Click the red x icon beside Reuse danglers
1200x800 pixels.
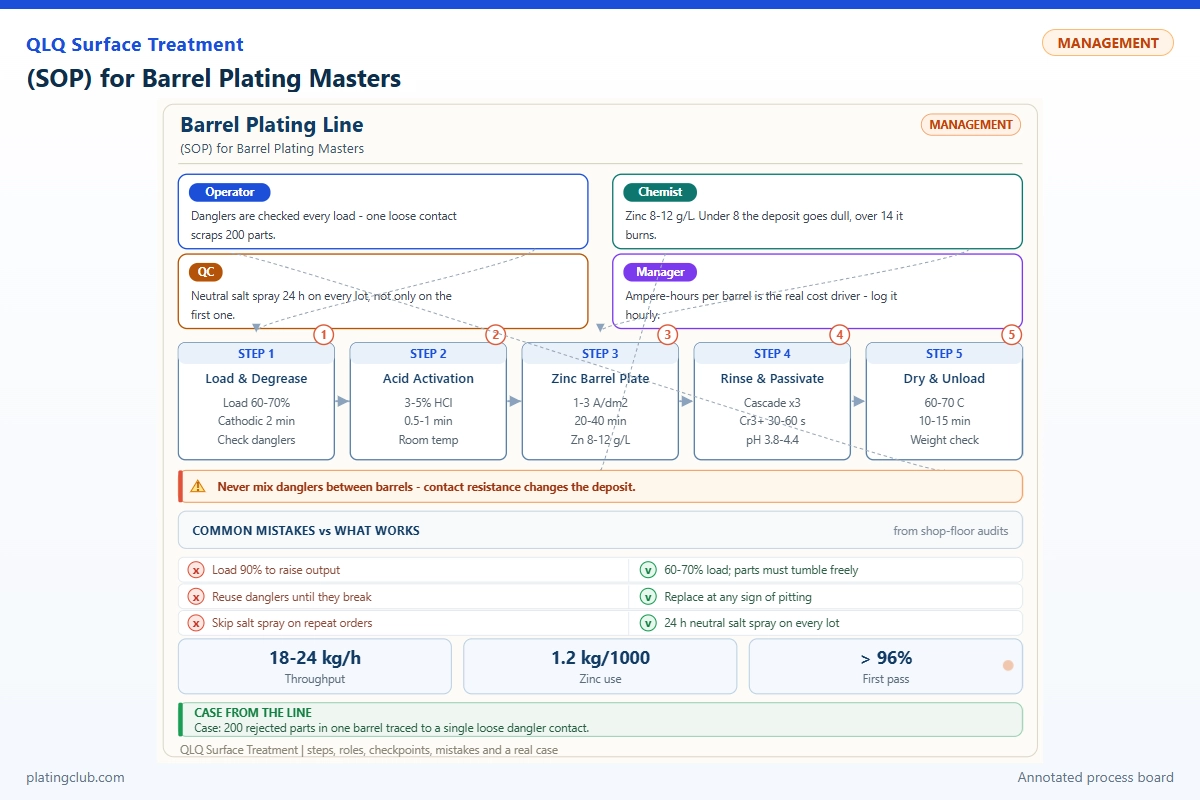pyautogui.click(x=197, y=597)
